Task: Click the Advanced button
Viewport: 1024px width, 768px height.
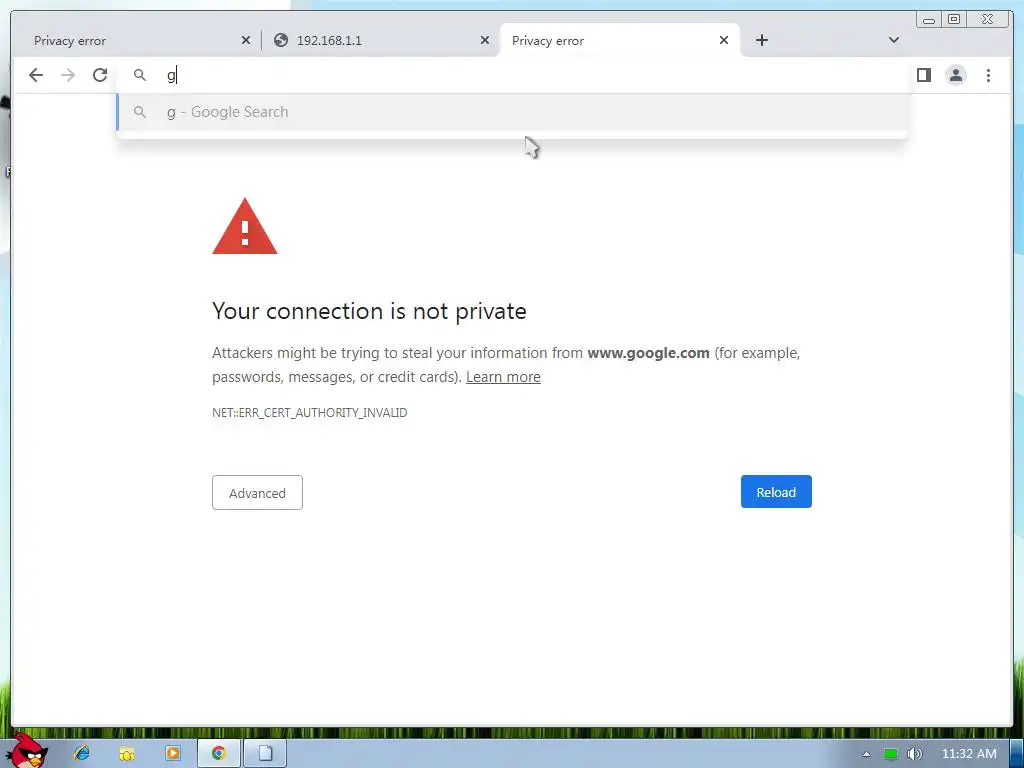Action: pyautogui.click(x=257, y=493)
